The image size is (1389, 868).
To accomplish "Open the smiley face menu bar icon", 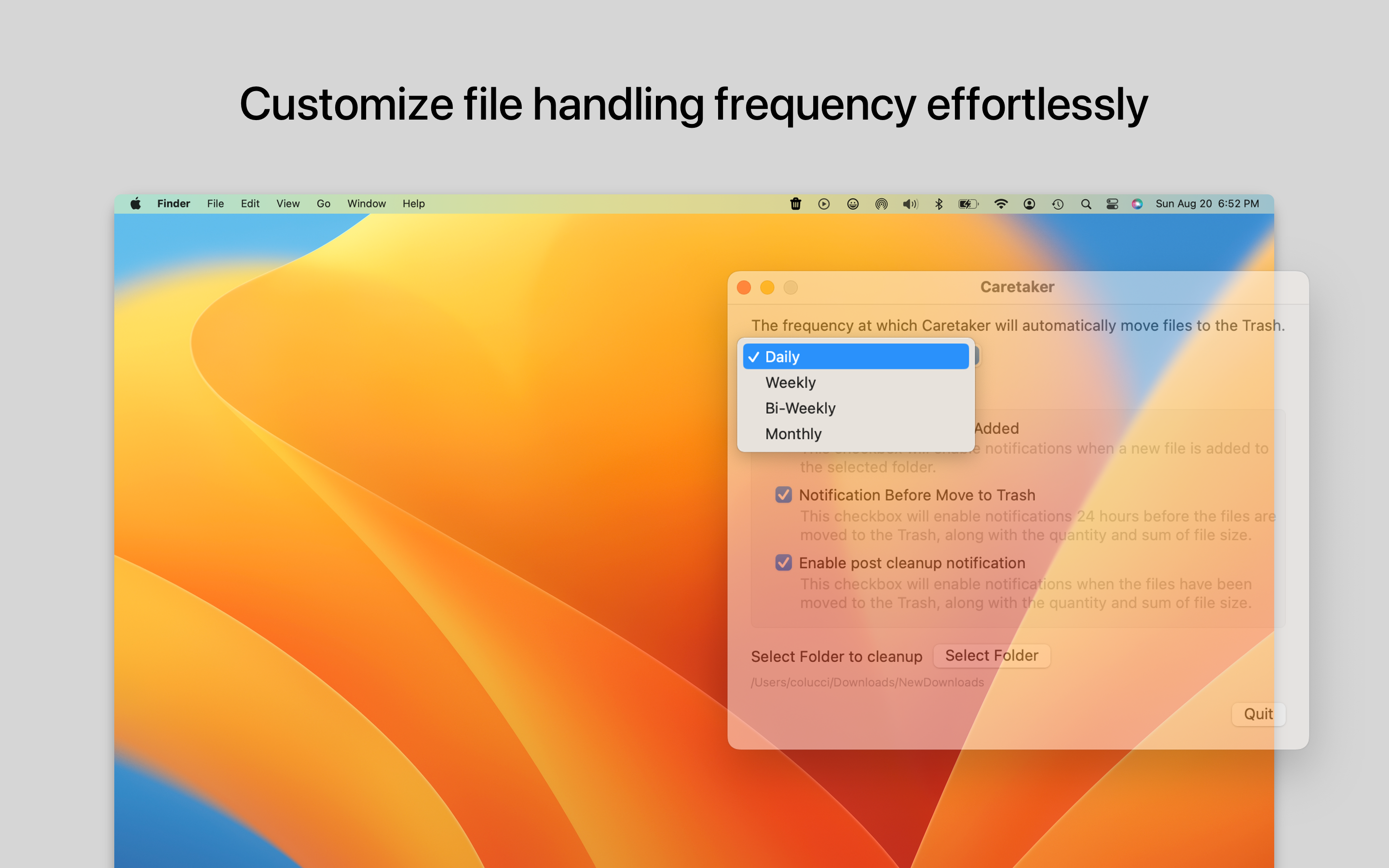I will coord(853,204).
